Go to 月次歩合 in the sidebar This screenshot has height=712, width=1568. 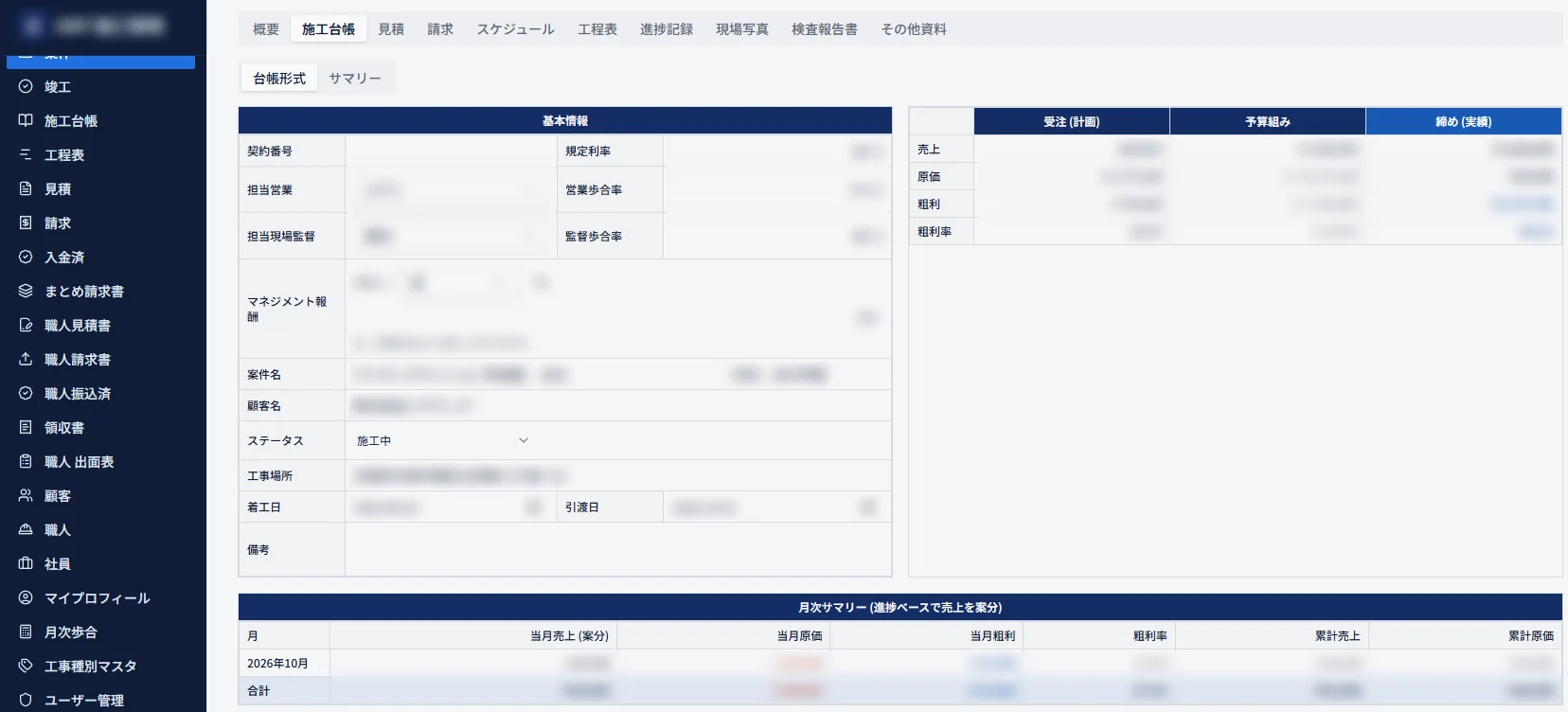[102, 632]
